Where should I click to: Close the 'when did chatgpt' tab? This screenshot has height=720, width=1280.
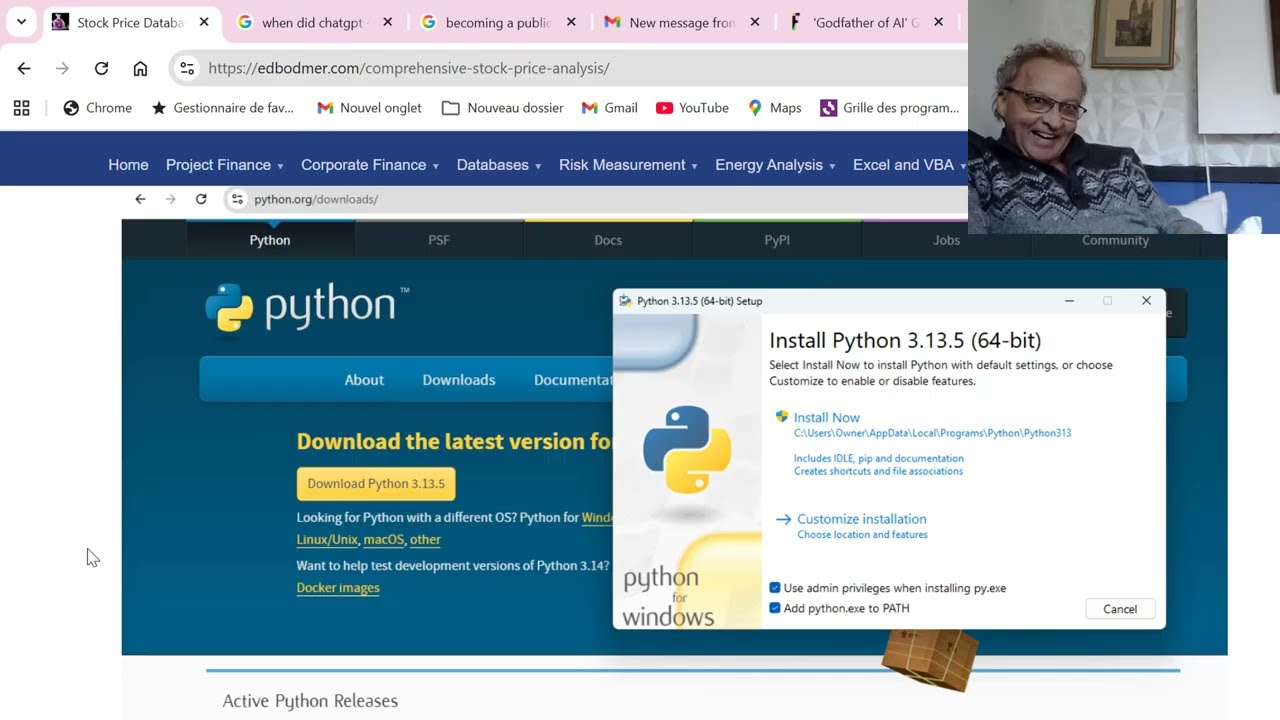pos(388,22)
